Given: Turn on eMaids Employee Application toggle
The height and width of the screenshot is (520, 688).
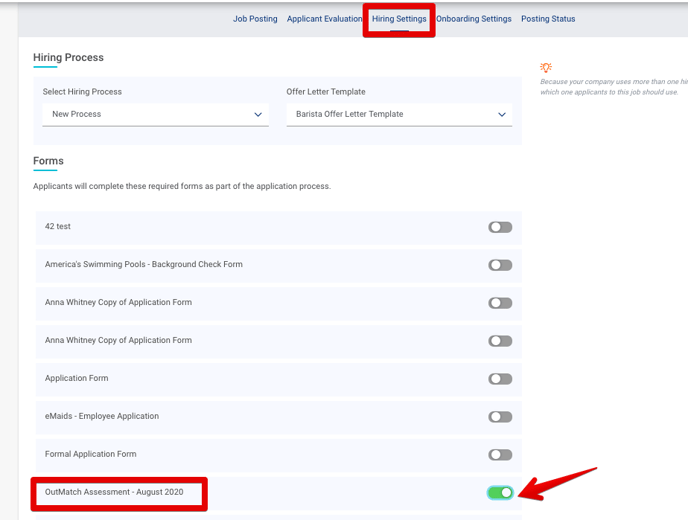Looking at the screenshot, I should 500,417.
